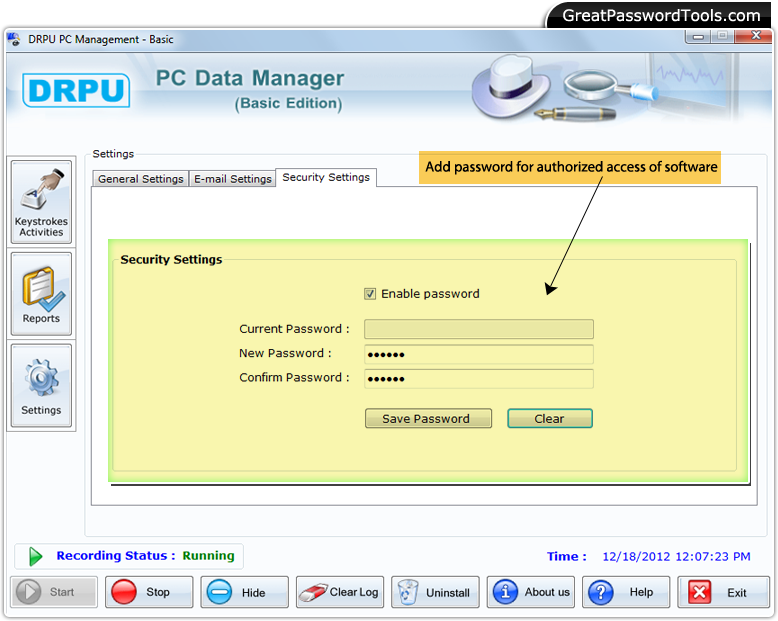Clear the log with Clear Log

tap(340, 592)
